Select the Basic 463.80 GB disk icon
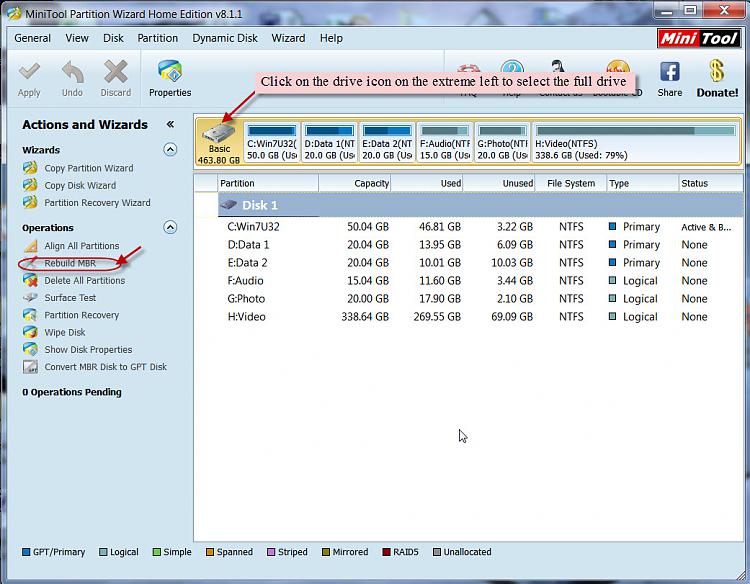The width and height of the screenshot is (750, 584). click(219, 143)
